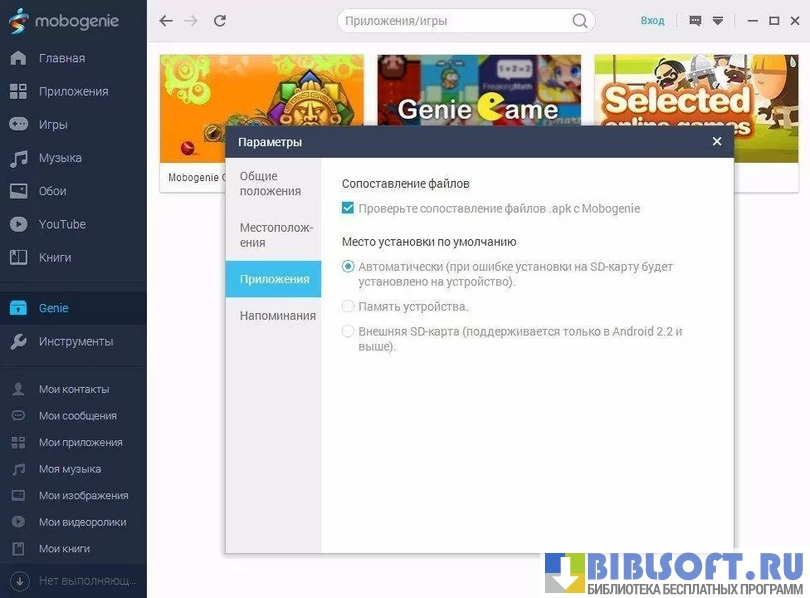Click the refresh page icon
The width and height of the screenshot is (810, 598).
tap(220, 20)
